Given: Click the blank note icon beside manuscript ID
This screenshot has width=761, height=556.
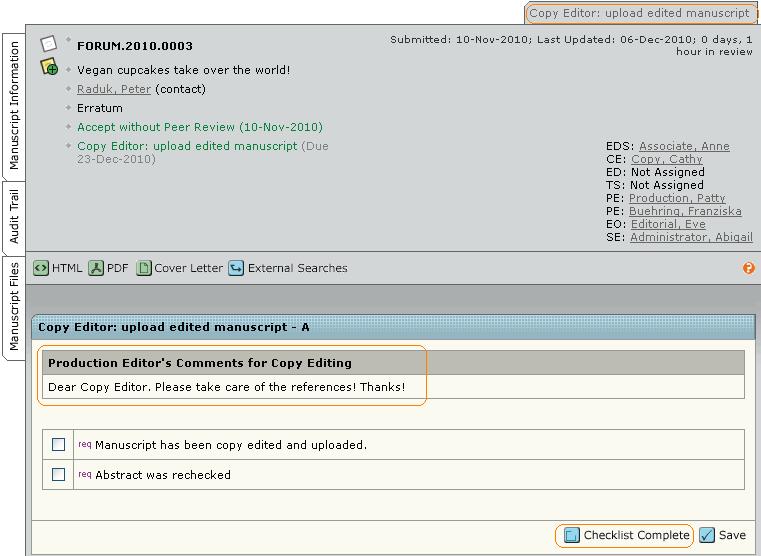Looking at the screenshot, I should tap(48, 44).
